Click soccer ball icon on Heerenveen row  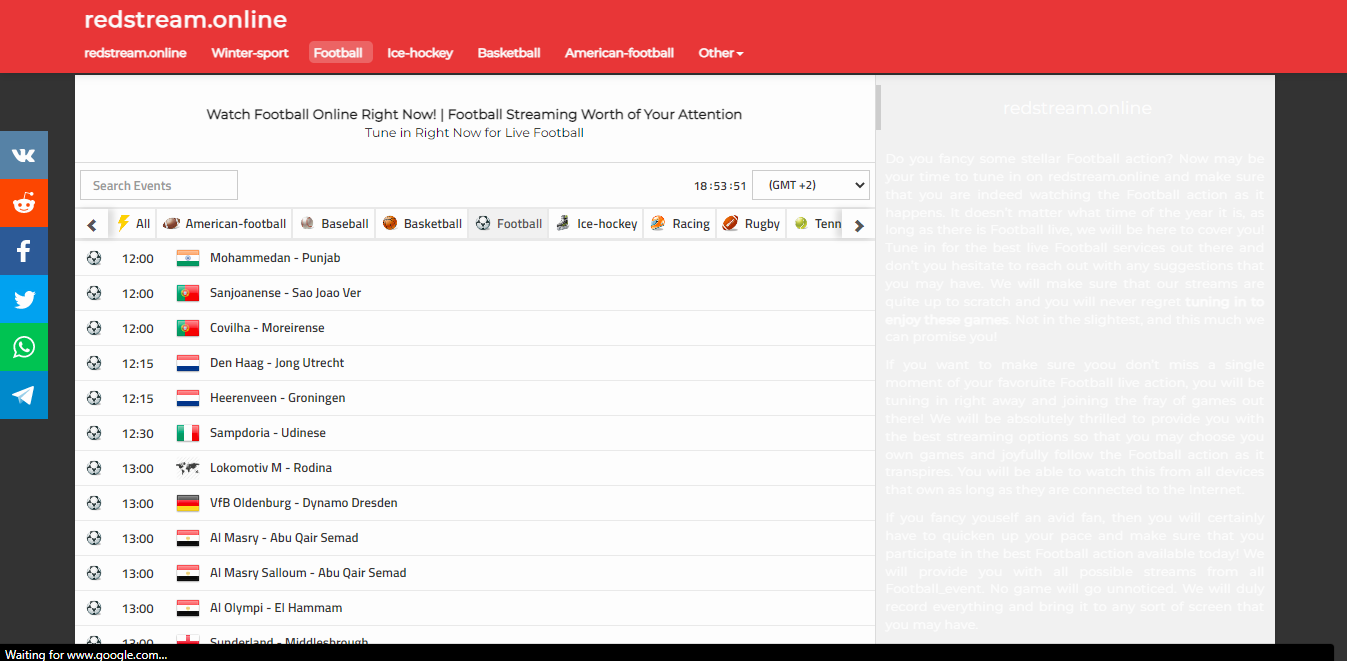(94, 398)
